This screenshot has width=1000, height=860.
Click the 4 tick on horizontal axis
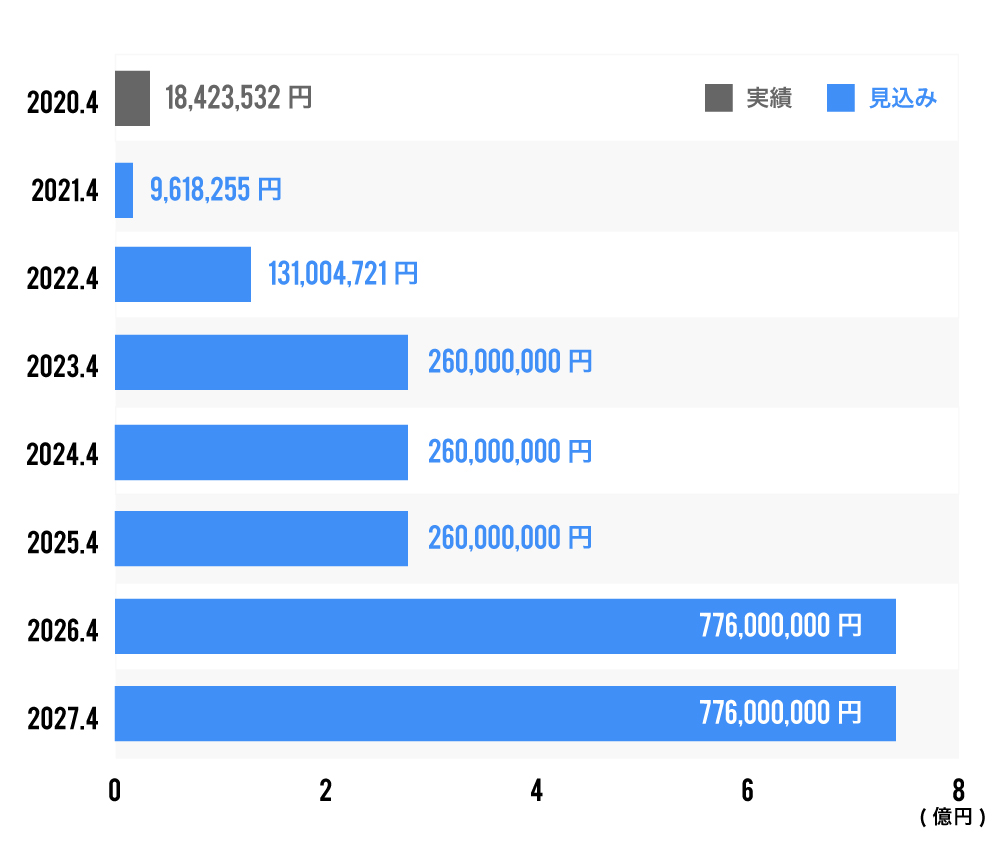(537, 791)
